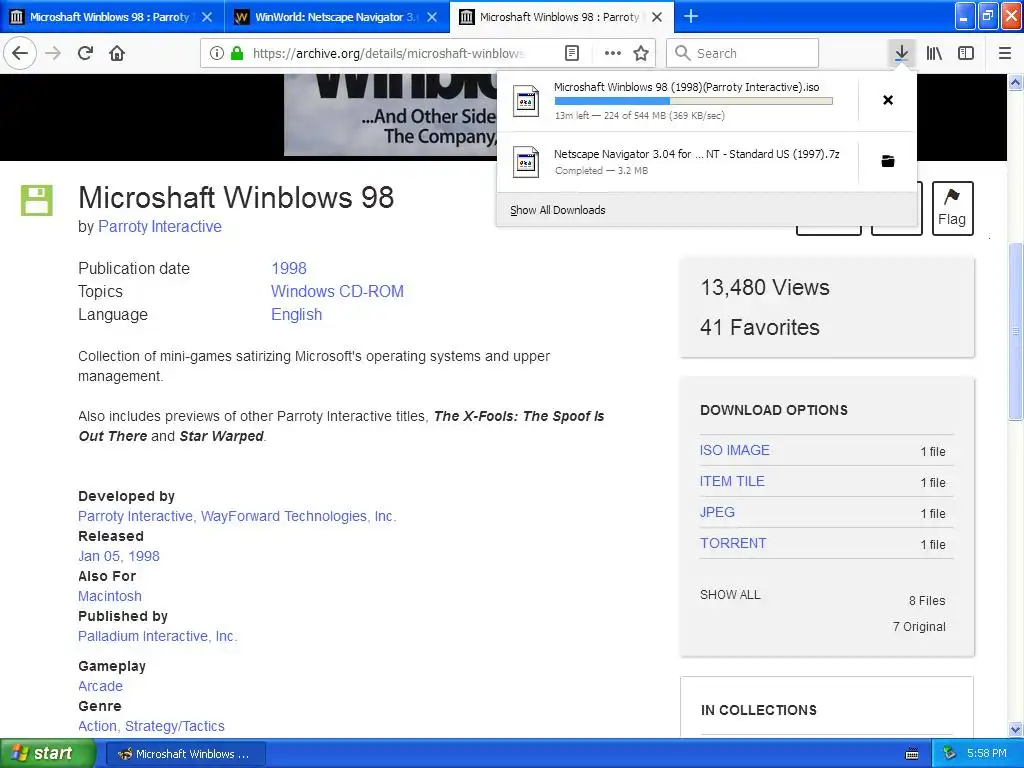Image resolution: width=1024 pixels, height=768 pixels.
Task: Click the 7 Original files link
Action: pos(919,626)
